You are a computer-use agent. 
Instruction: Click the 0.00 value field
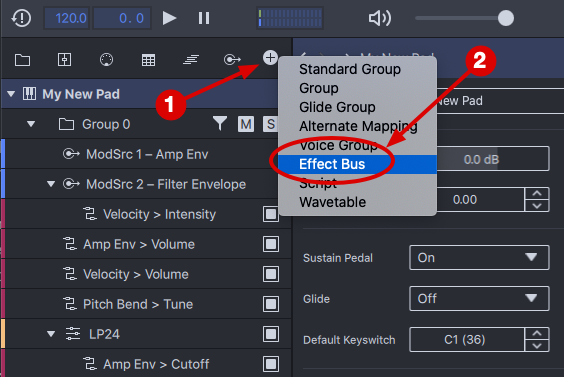(x=480, y=199)
